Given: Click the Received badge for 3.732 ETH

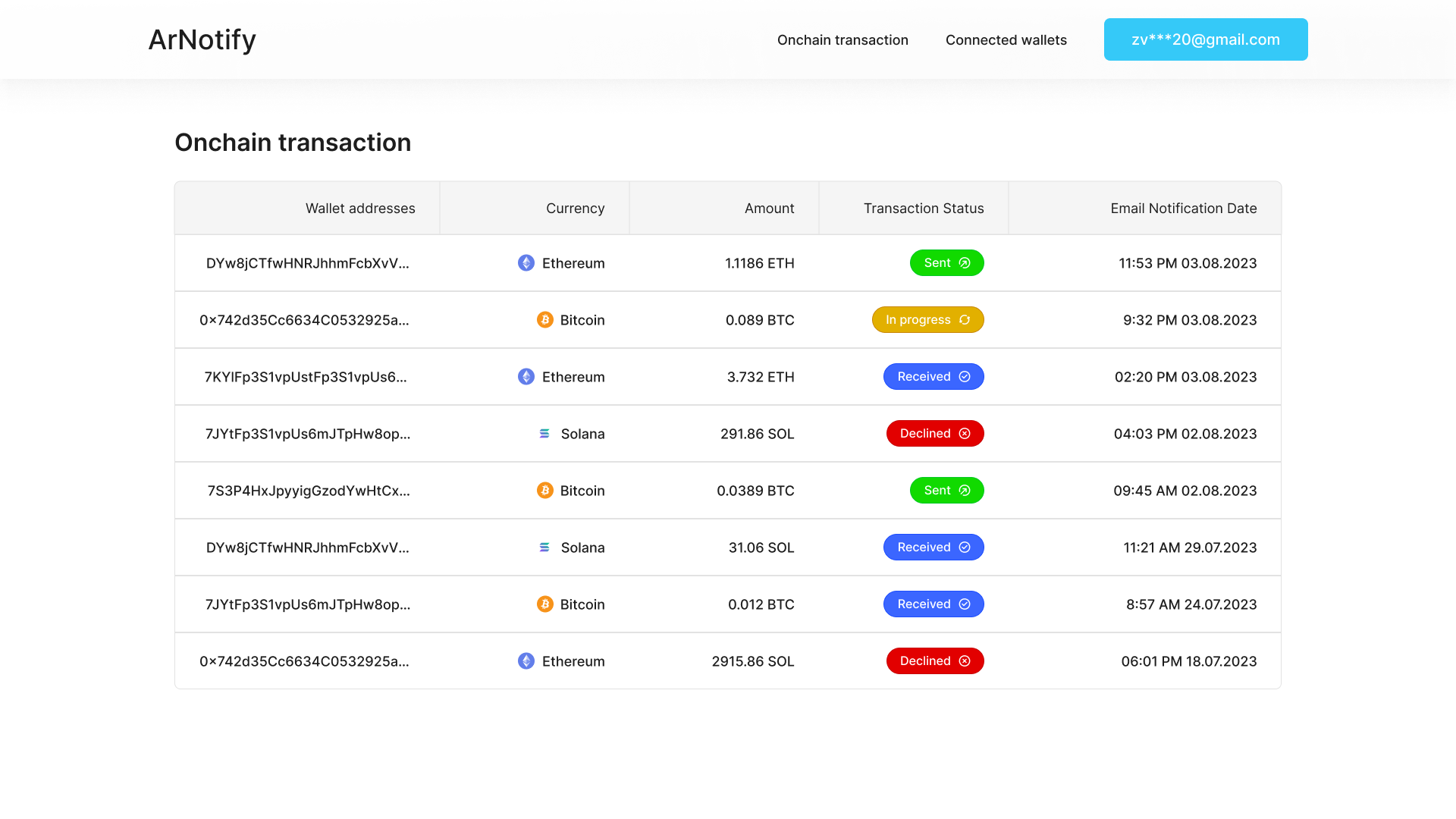Looking at the screenshot, I should click(933, 377).
